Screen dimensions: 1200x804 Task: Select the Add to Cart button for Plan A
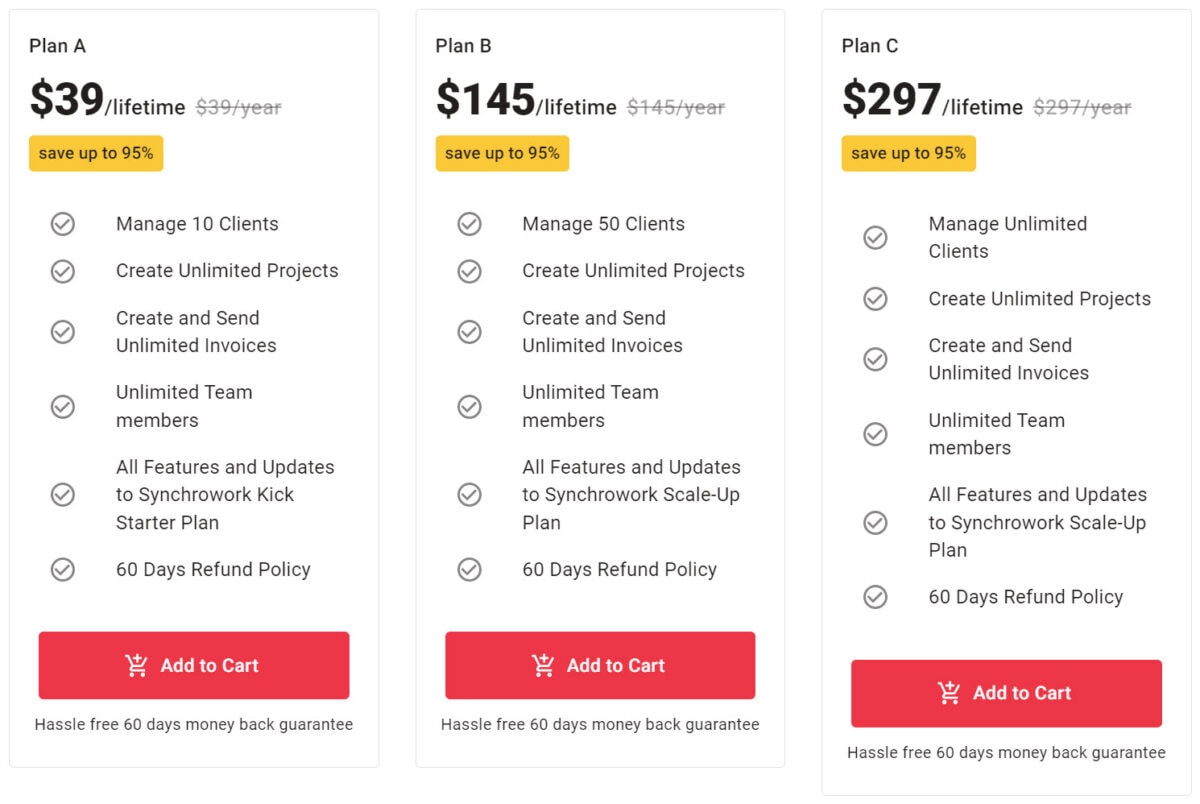tap(194, 664)
